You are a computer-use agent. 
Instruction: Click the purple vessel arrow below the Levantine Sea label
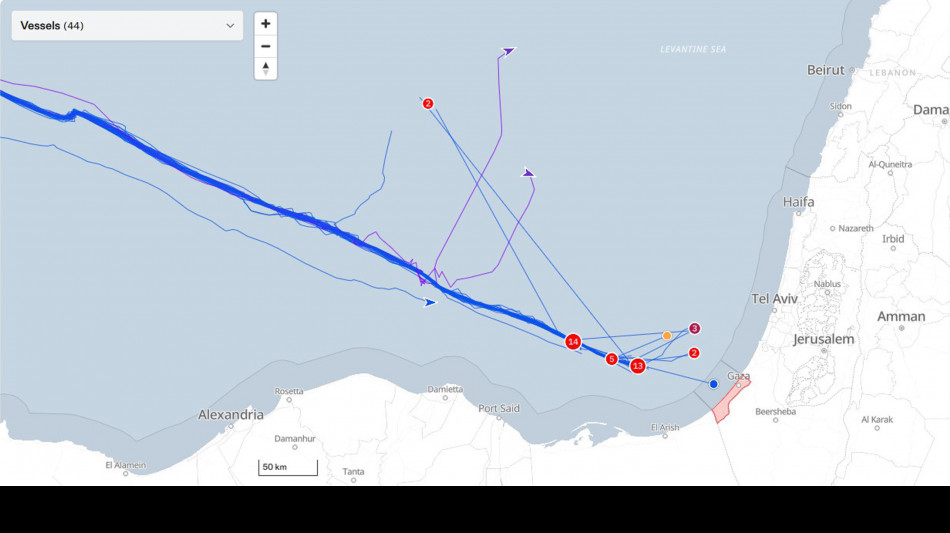528,173
